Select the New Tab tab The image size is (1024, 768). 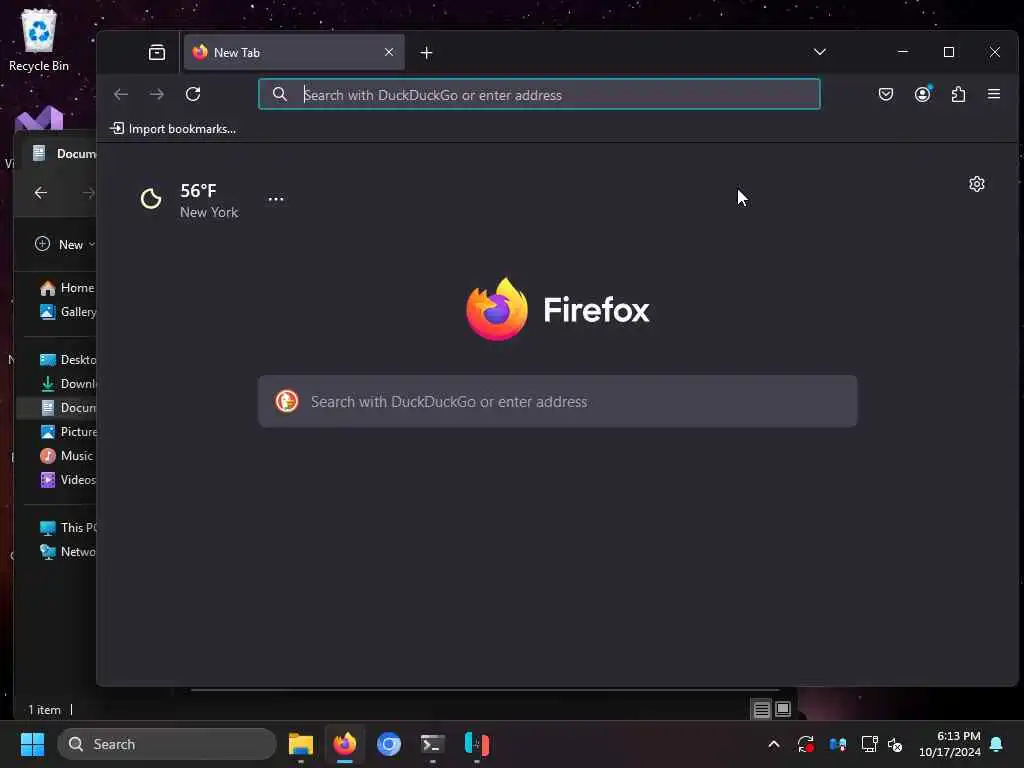[x=294, y=52]
